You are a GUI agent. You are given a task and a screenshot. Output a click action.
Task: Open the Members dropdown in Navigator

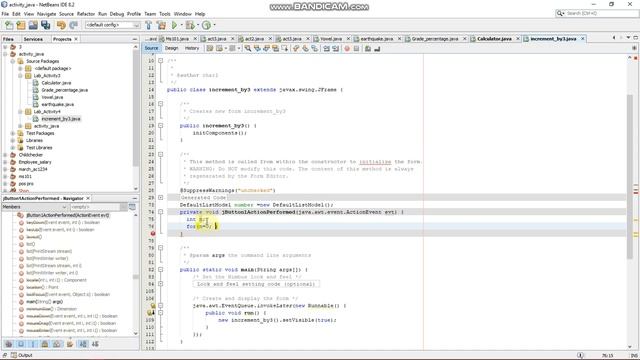pyautogui.click(x=35, y=207)
